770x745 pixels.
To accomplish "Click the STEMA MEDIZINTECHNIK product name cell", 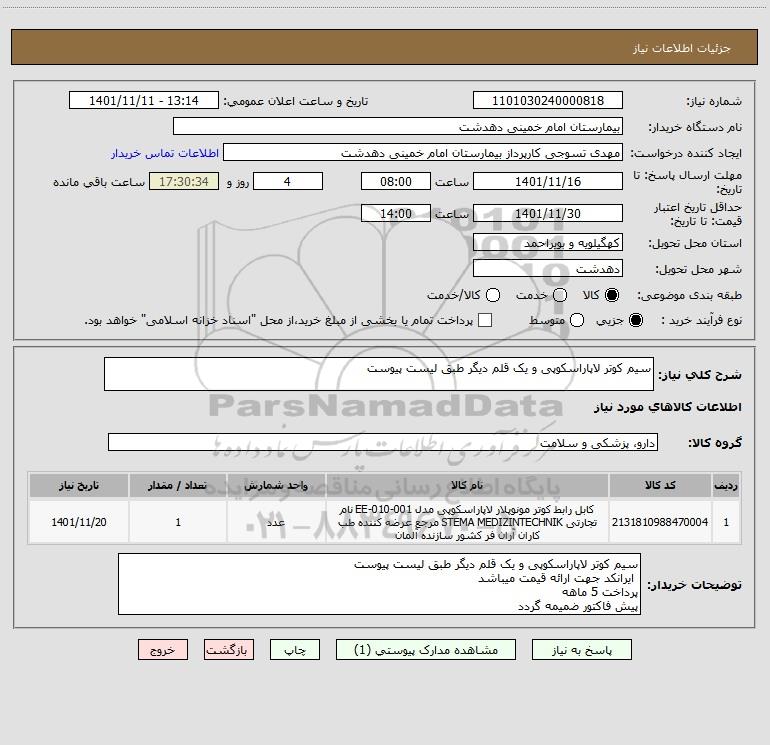I will [467, 522].
